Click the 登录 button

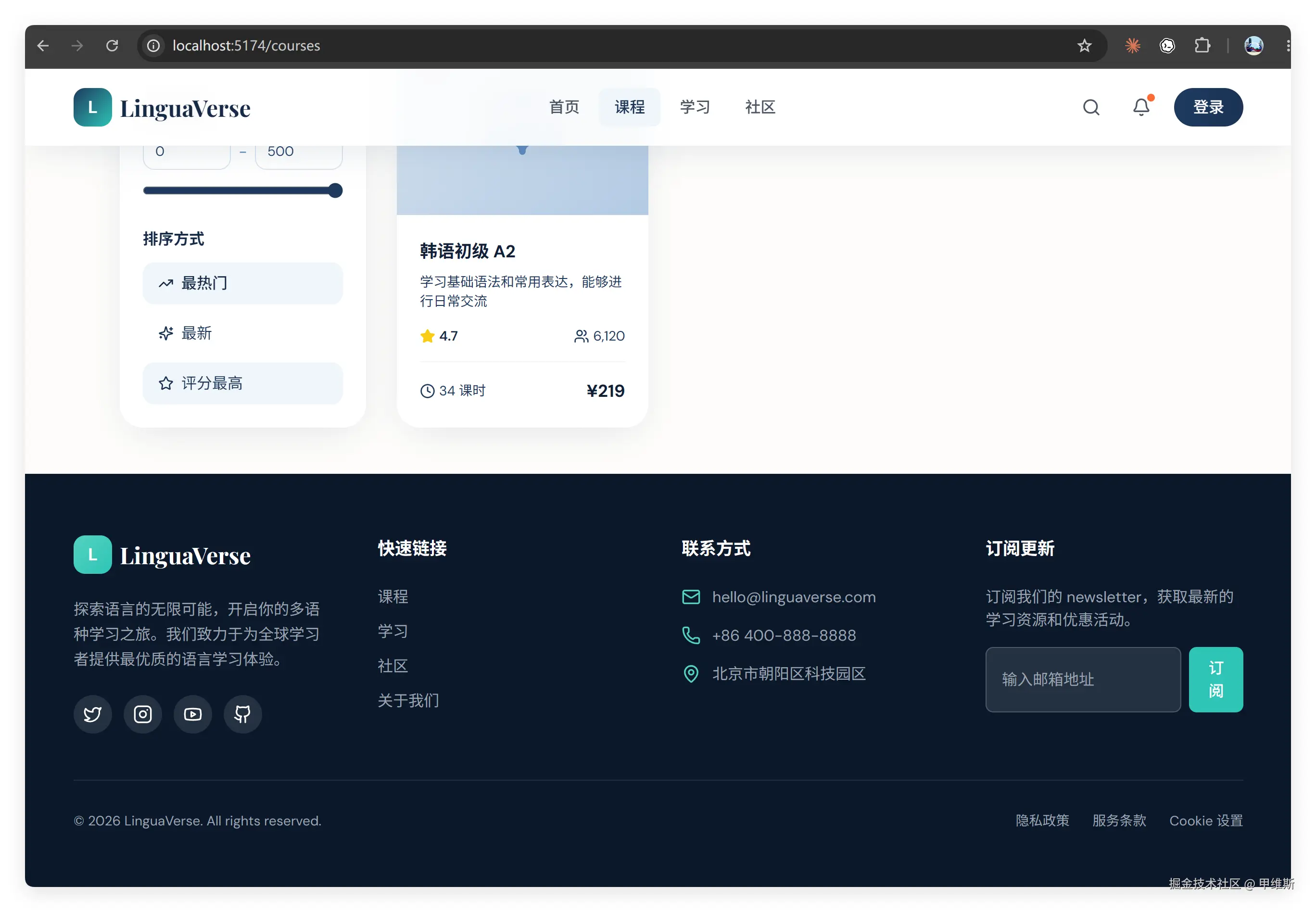pos(1208,107)
